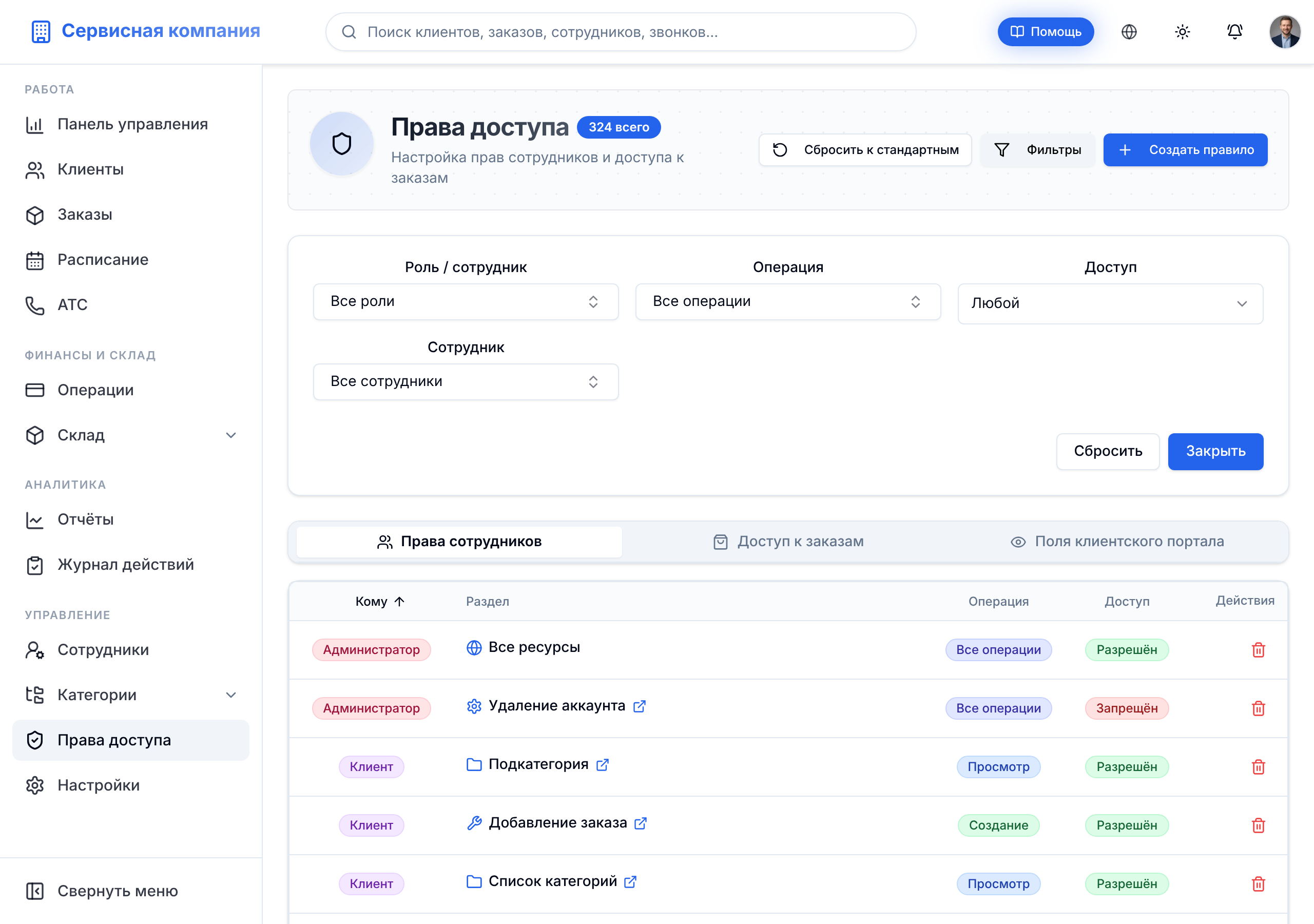
Task: Click the shield icon beside Права доступа title
Action: click(342, 144)
